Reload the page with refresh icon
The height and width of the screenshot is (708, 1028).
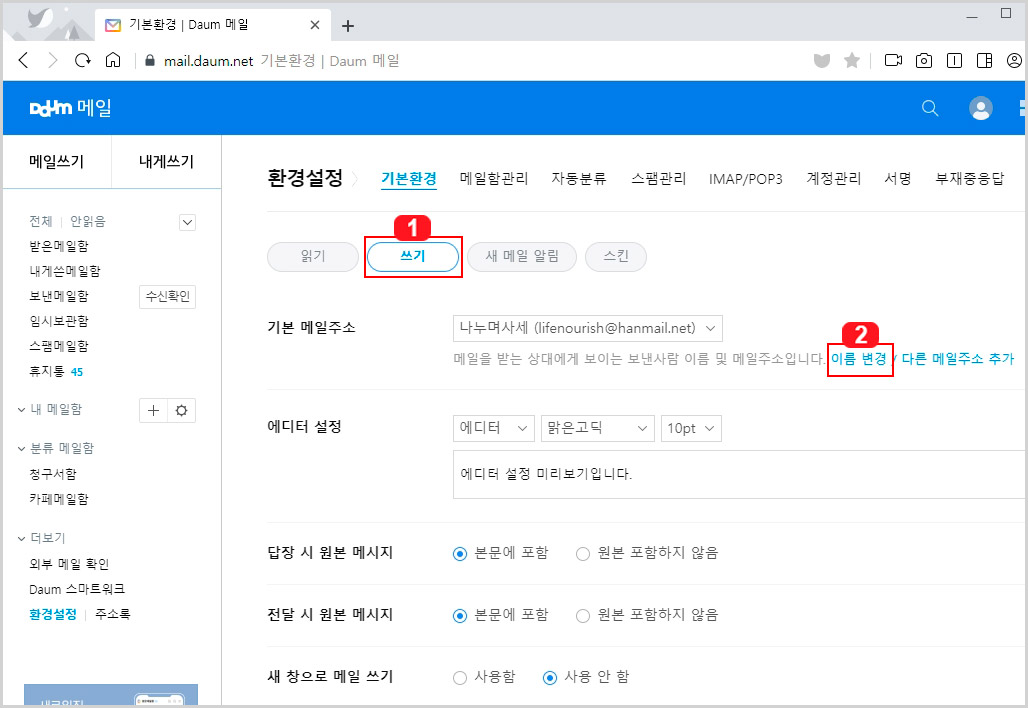coord(83,61)
